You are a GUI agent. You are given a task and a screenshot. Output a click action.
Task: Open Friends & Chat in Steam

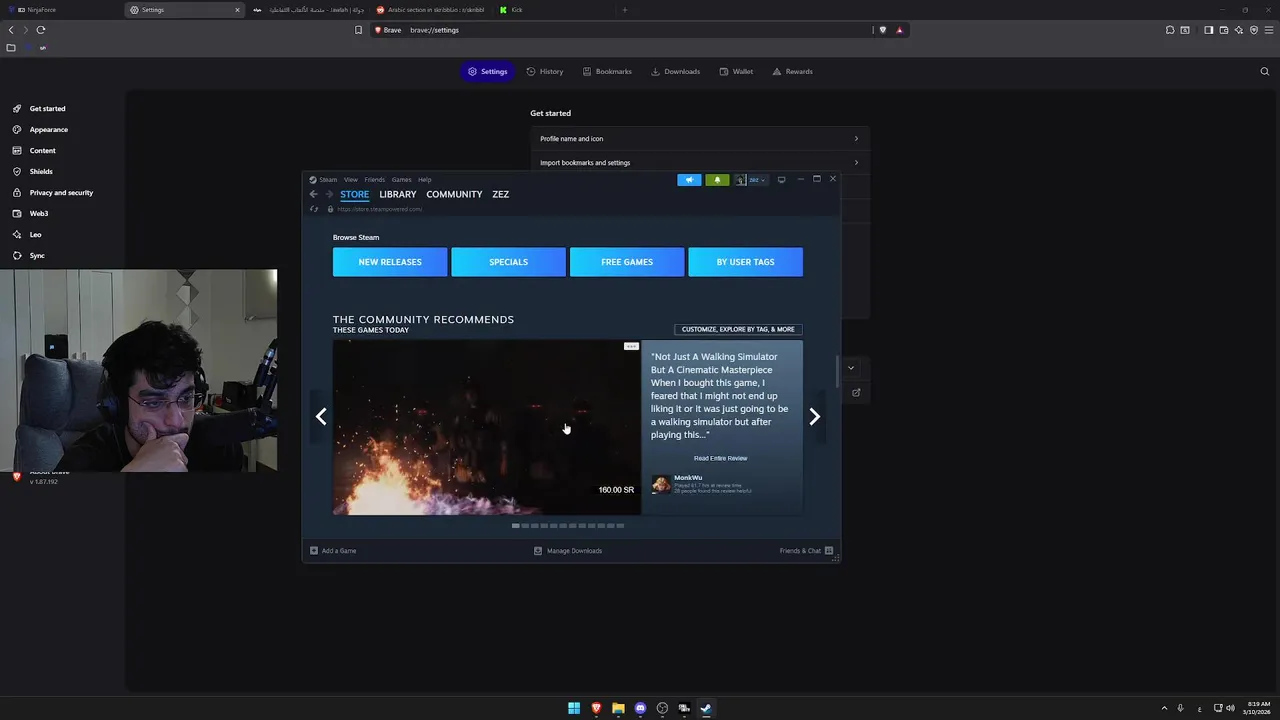click(807, 551)
